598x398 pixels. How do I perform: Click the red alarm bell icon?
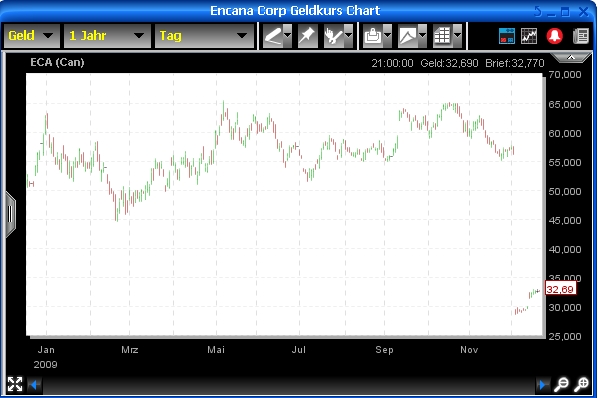coord(555,36)
